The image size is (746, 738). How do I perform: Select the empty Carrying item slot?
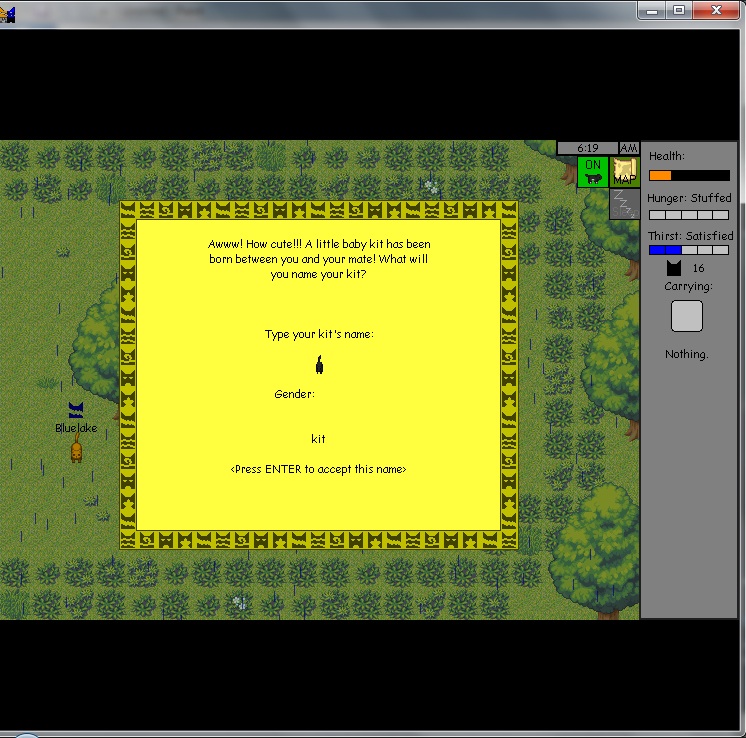686,316
